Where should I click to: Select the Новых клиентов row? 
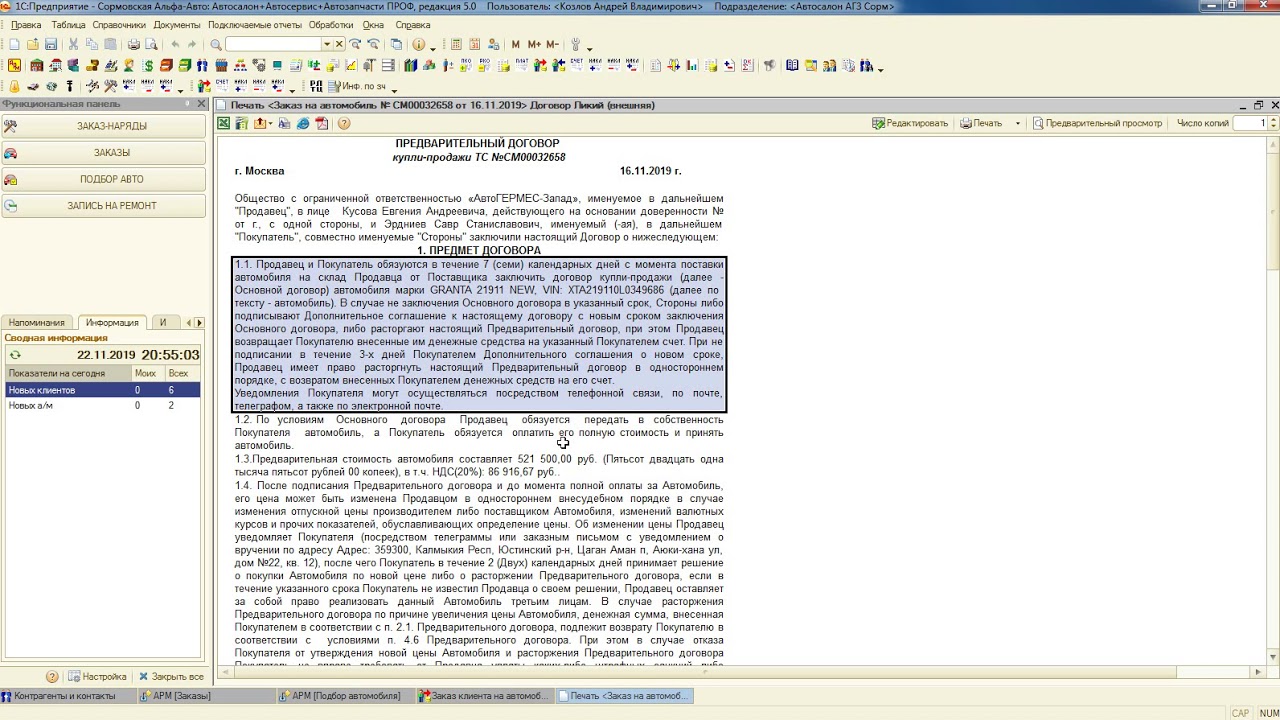click(101, 390)
